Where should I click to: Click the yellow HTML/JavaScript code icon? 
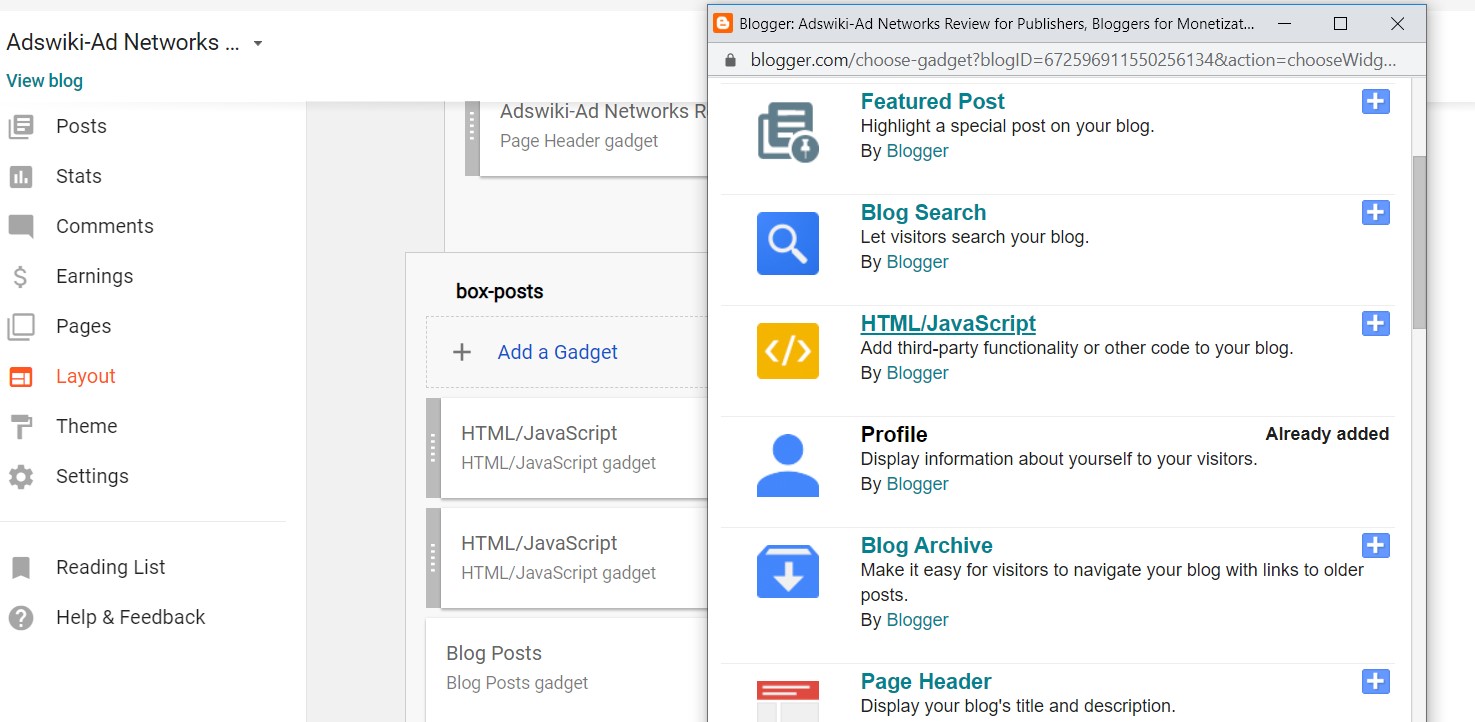click(x=788, y=351)
